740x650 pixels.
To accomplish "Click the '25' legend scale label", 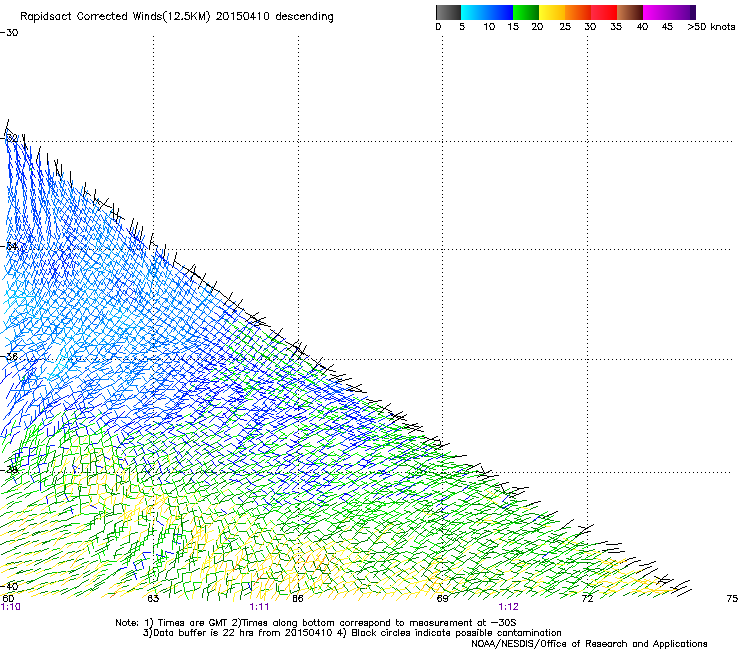I will tap(564, 27).
